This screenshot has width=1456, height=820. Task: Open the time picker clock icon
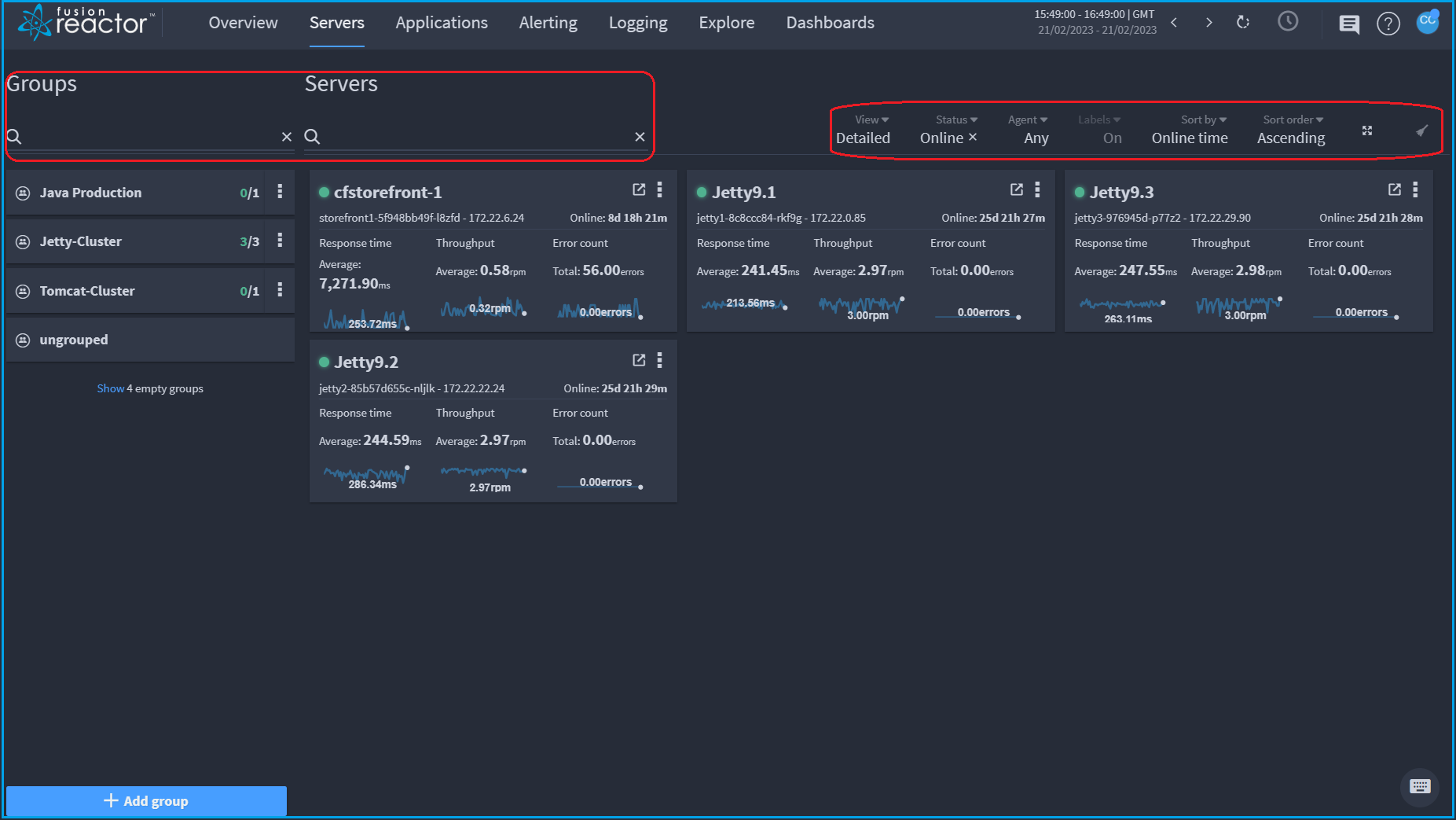click(x=1288, y=21)
